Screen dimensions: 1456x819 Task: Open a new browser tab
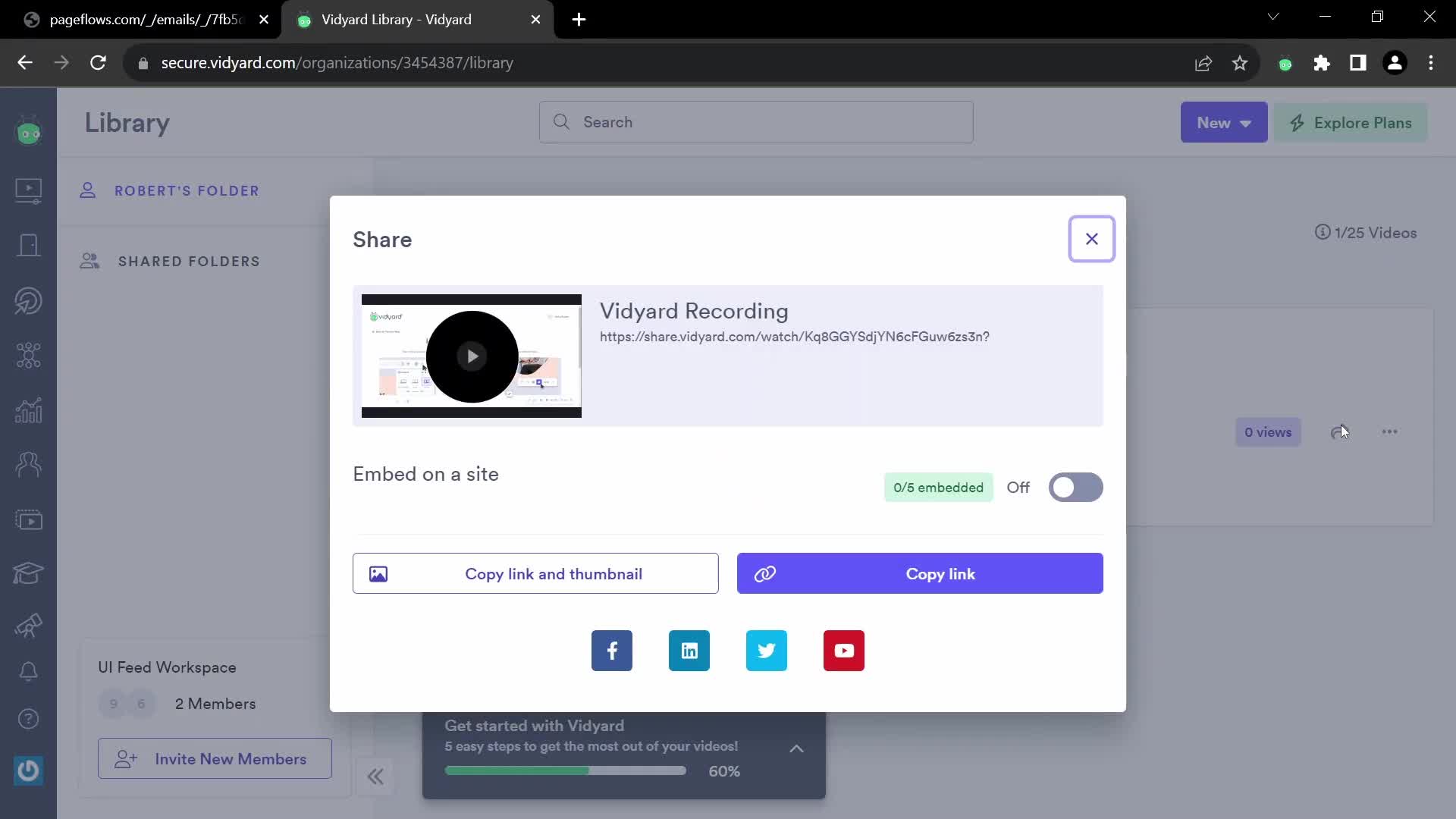579,20
